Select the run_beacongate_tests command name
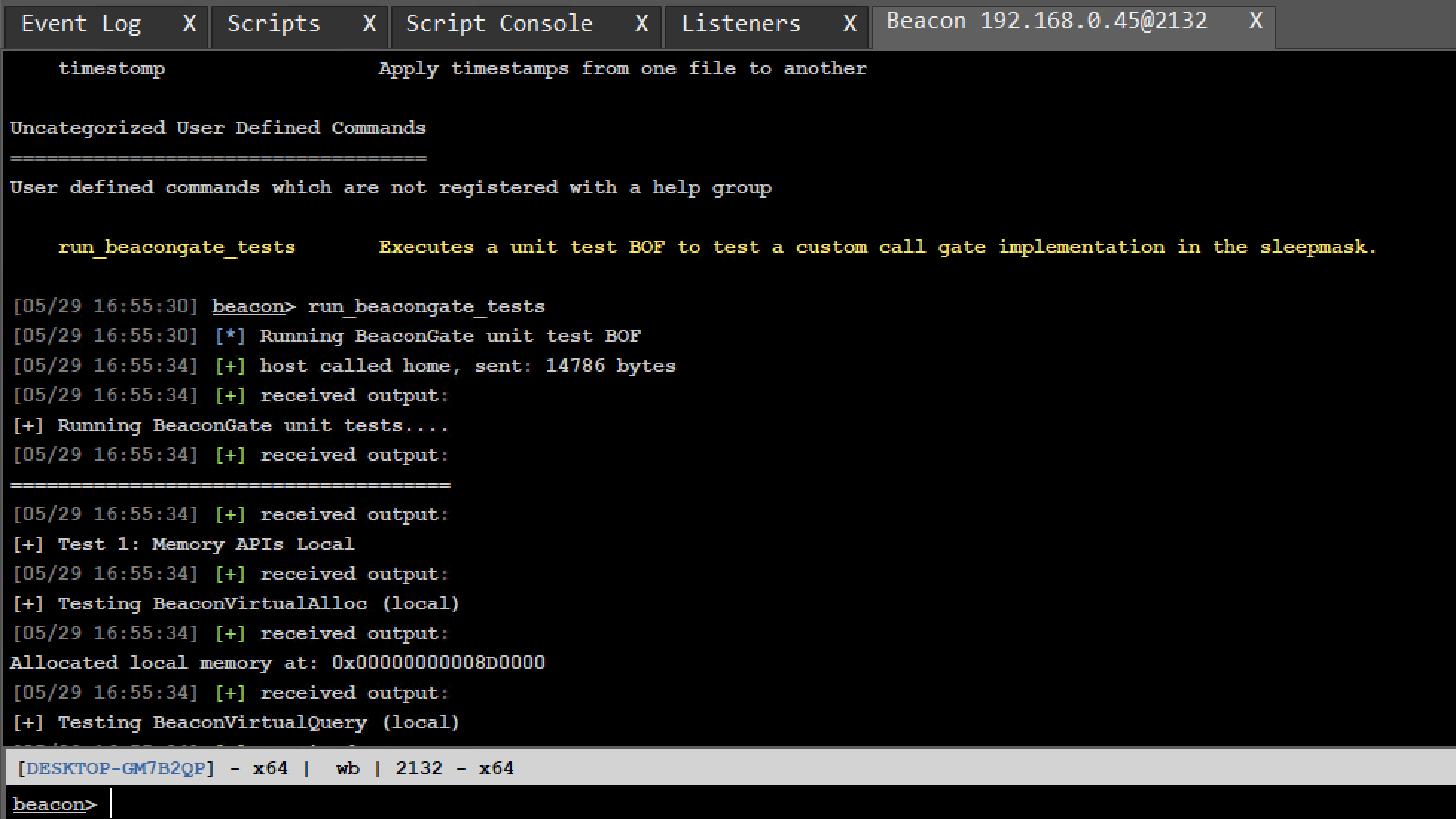The height and width of the screenshot is (819, 1456). pyautogui.click(x=177, y=247)
